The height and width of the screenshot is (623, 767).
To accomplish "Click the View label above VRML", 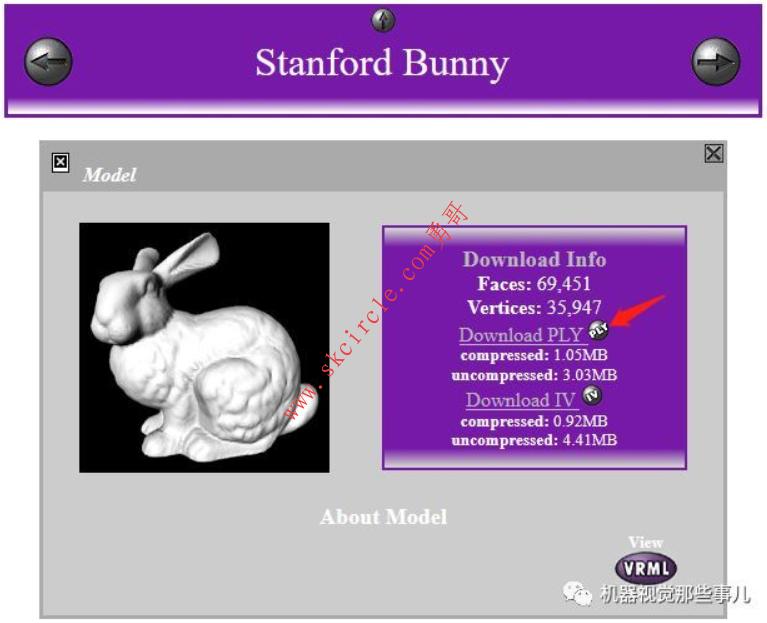I will 646,542.
